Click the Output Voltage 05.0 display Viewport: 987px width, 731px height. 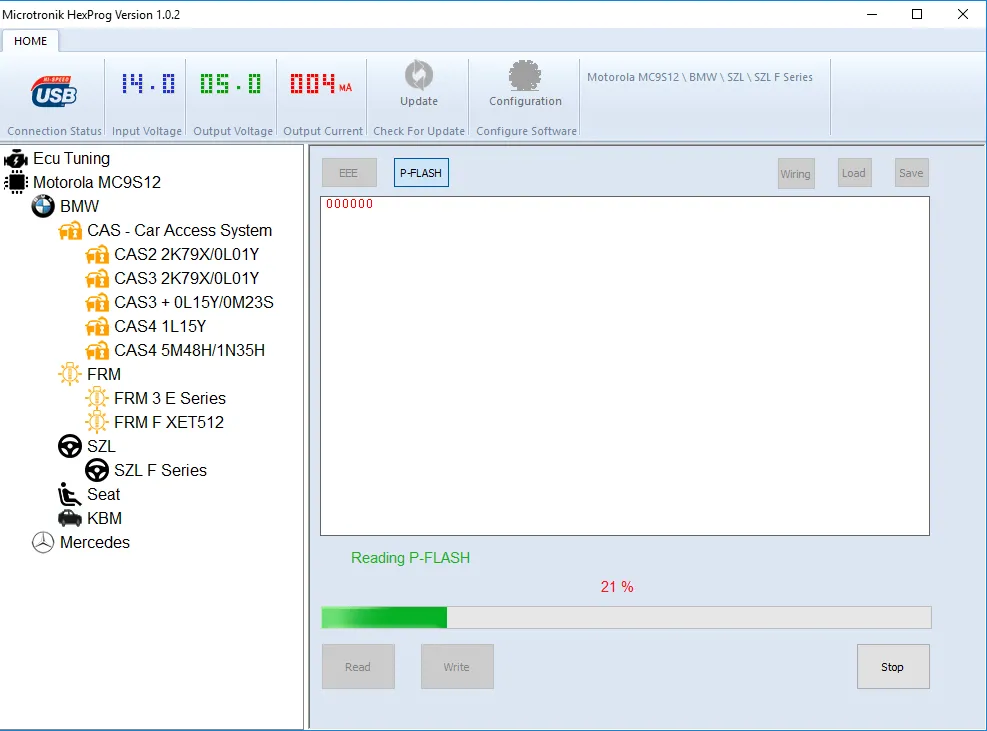pyautogui.click(x=230, y=84)
